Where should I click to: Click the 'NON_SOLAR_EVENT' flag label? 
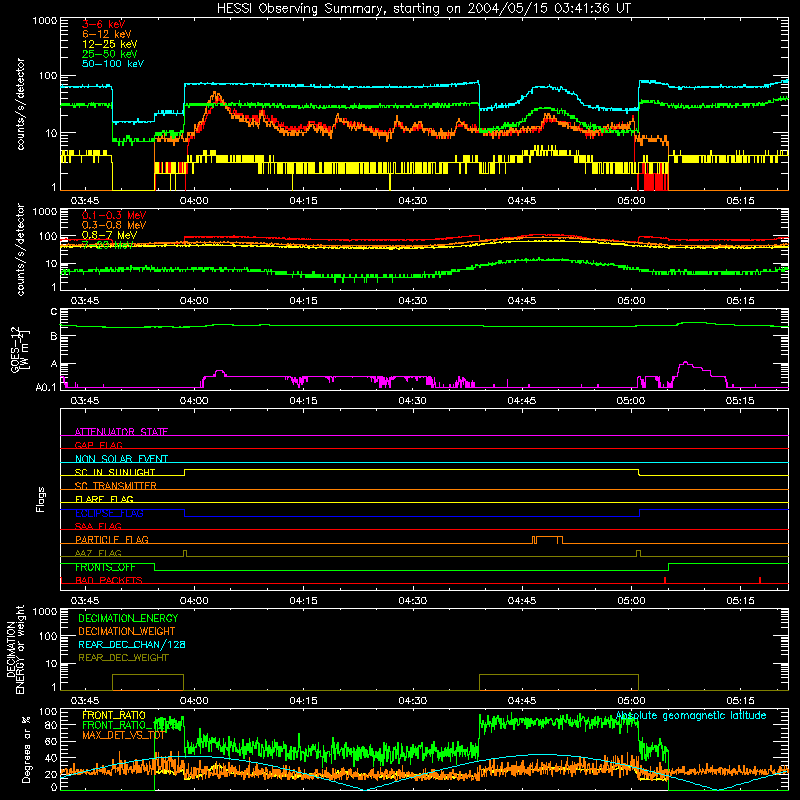(121, 459)
